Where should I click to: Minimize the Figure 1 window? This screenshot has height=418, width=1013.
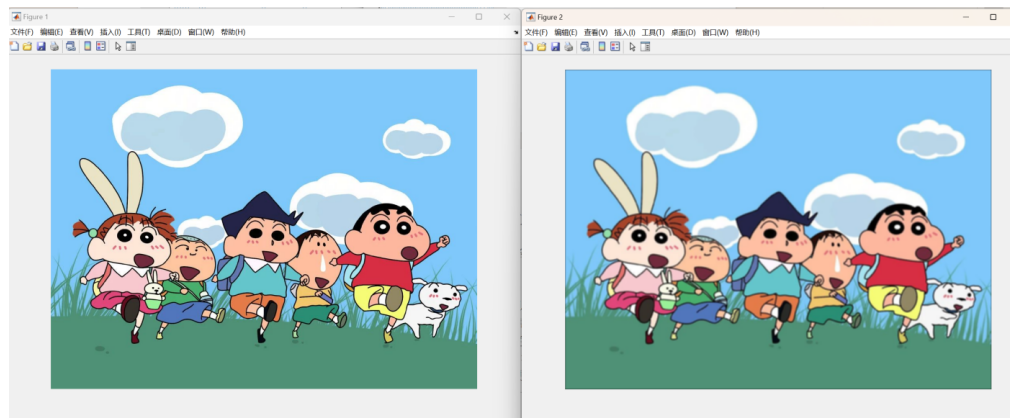[452, 17]
